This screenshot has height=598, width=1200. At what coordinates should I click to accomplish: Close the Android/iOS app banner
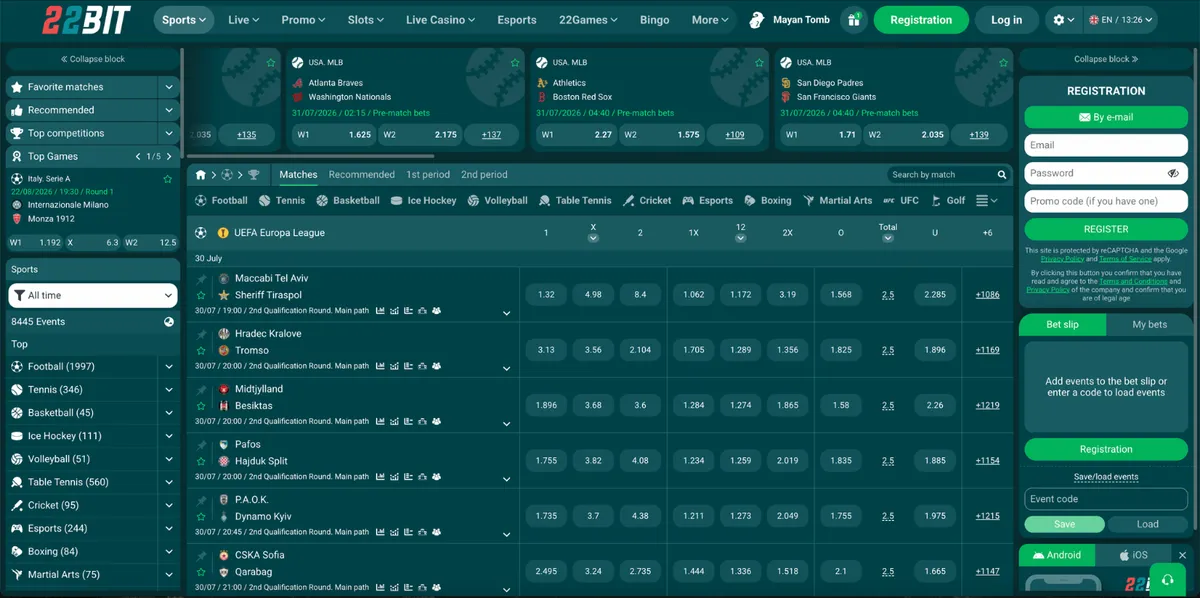(1182, 555)
